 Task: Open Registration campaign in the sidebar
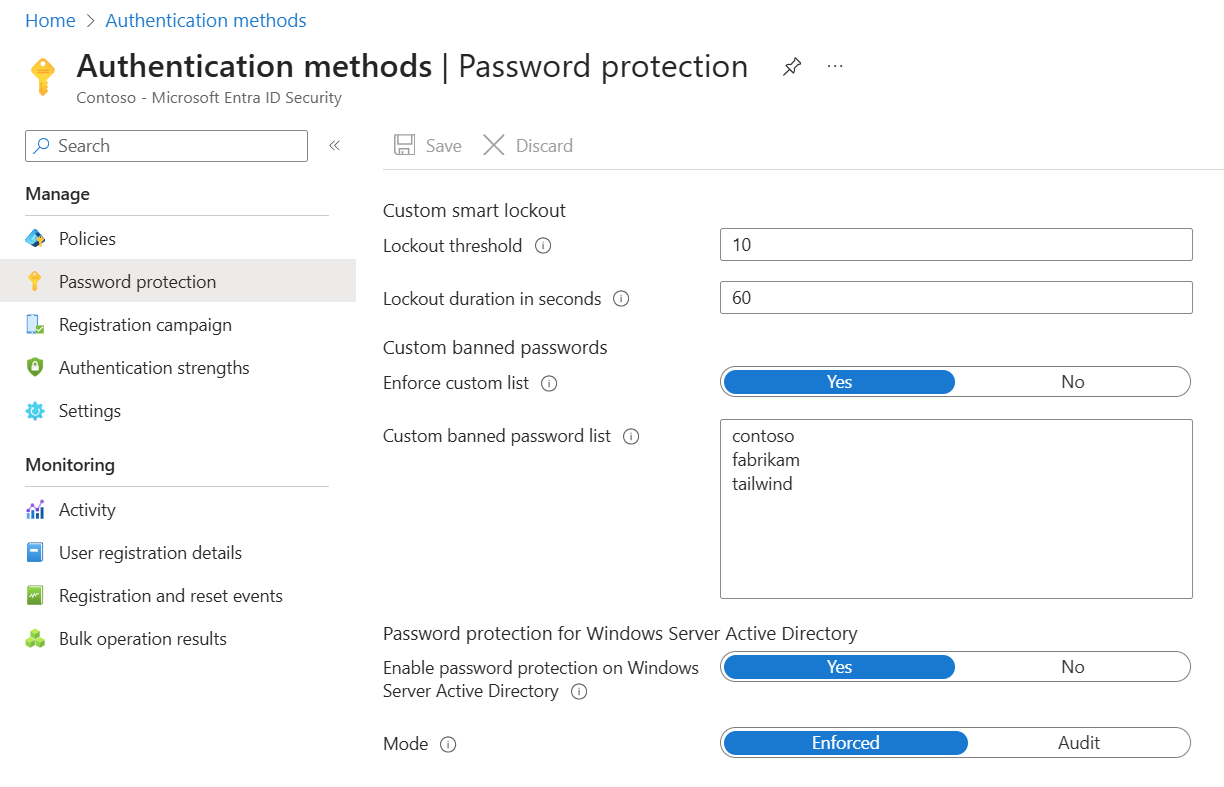(x=145, y=325)
